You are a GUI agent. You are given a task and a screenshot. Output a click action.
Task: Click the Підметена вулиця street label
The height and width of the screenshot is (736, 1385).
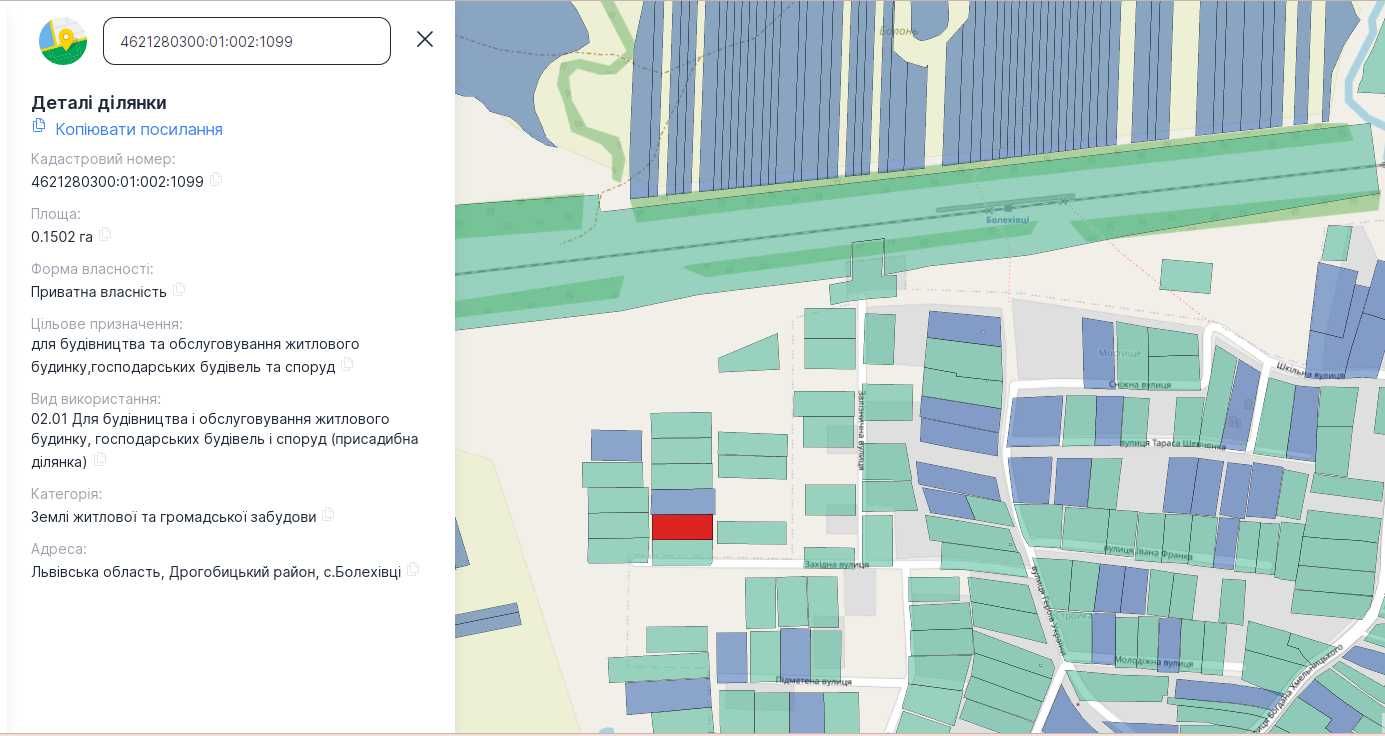[814, 681]
